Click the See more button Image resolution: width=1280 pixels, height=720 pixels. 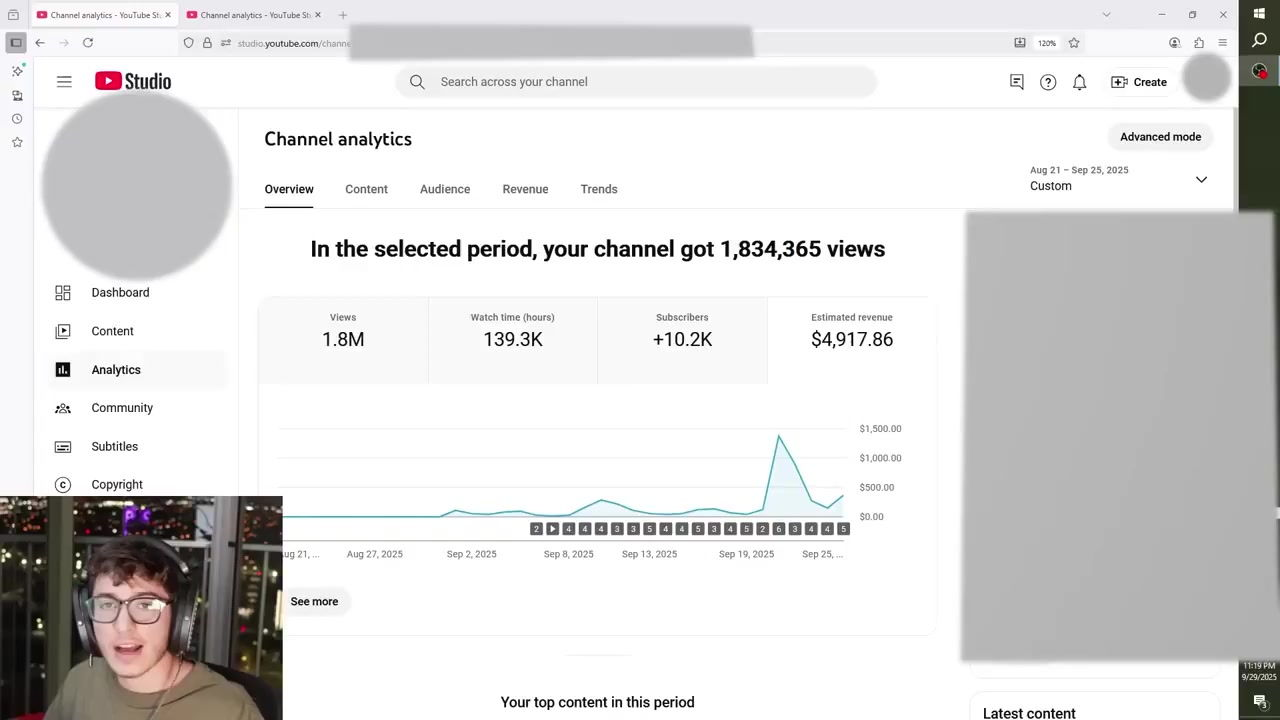(x=314, y=601)
